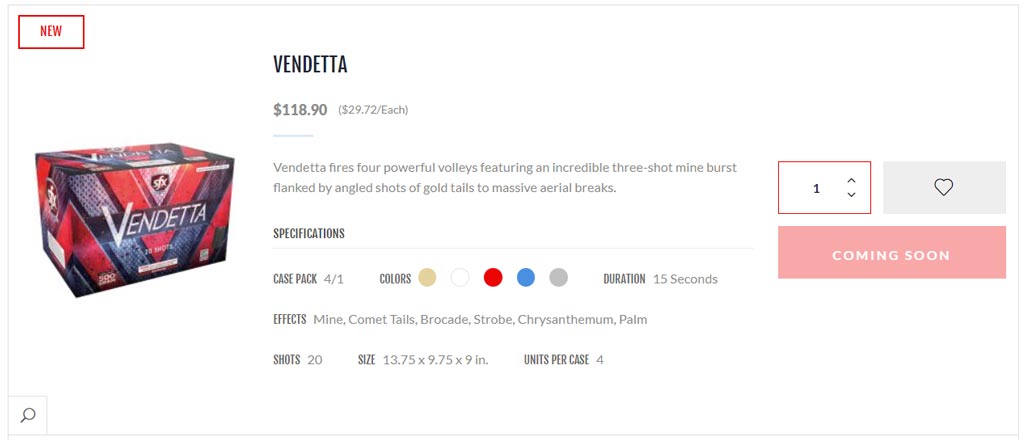Click the heart wishlist icon
Viewport: 1026px width, 440px height.
tap(943, 187)
